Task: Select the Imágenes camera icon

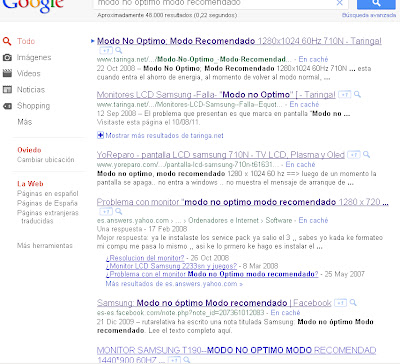Action: pyautogui.click(x=7, y=58)
